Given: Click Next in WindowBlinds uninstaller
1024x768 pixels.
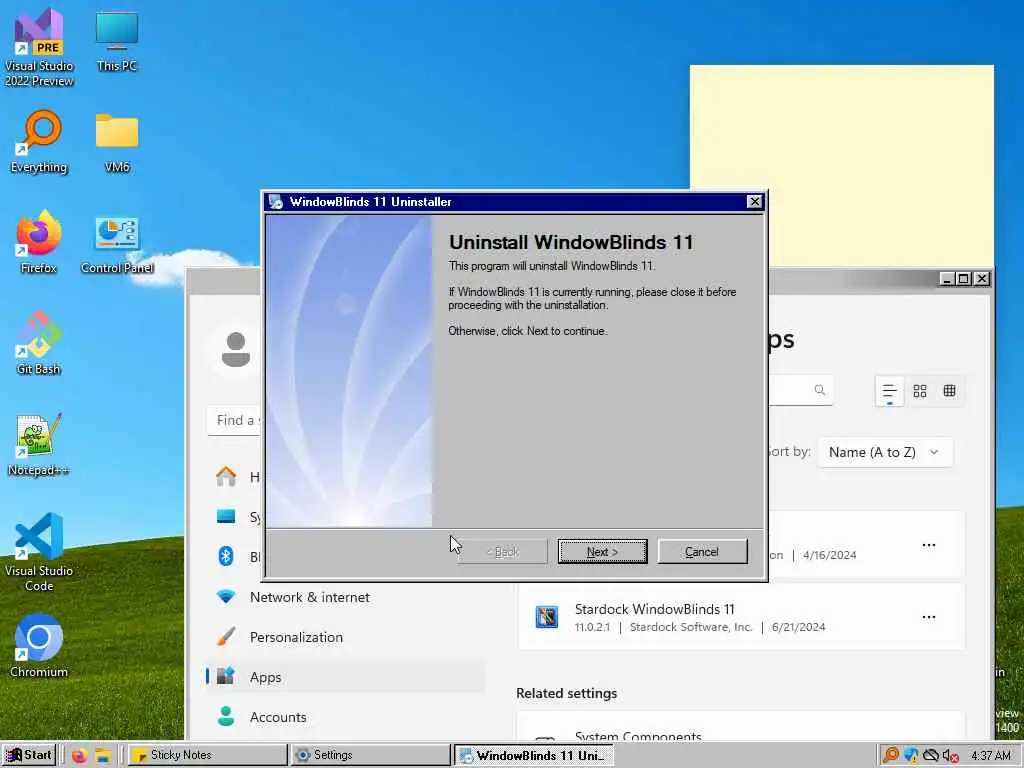Looking at the screenshot, I should coord(602,552).
